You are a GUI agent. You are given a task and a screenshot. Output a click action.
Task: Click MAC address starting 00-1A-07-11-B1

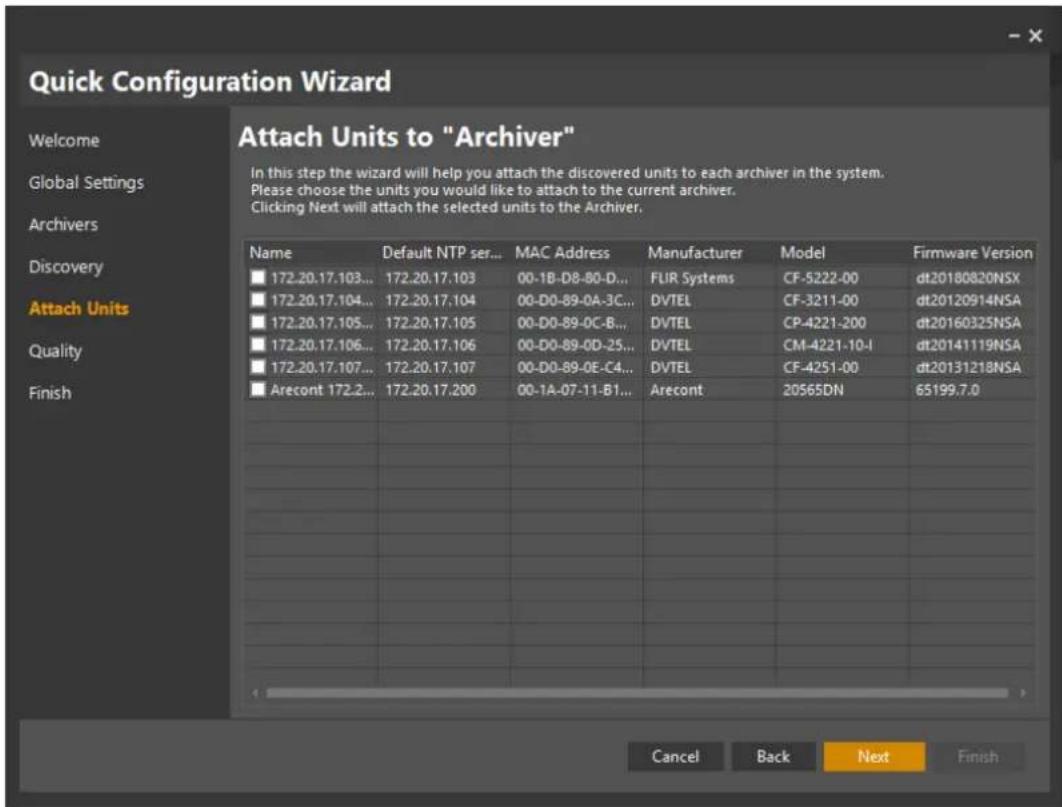[x=574, y=390]
